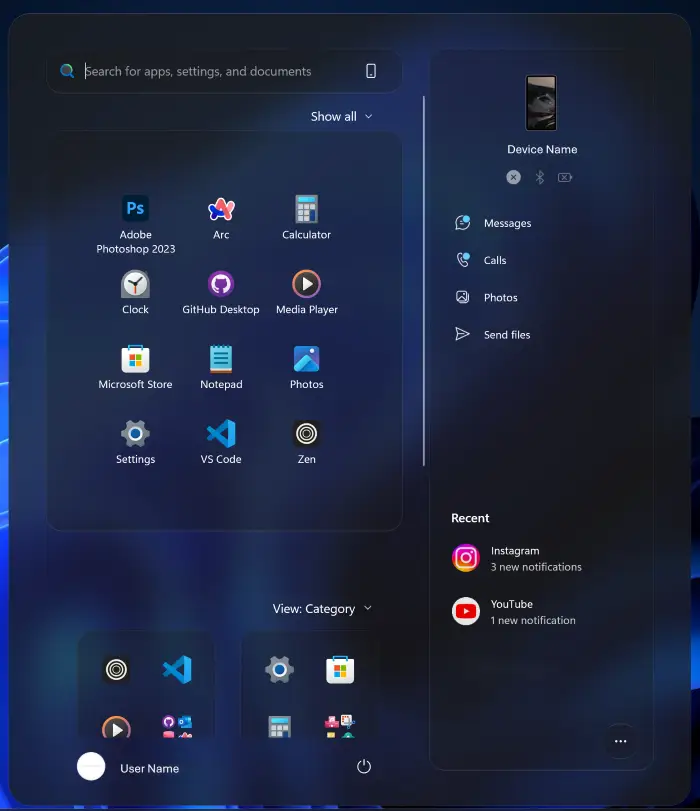Launch GitHub Desktop

point(221,293)
